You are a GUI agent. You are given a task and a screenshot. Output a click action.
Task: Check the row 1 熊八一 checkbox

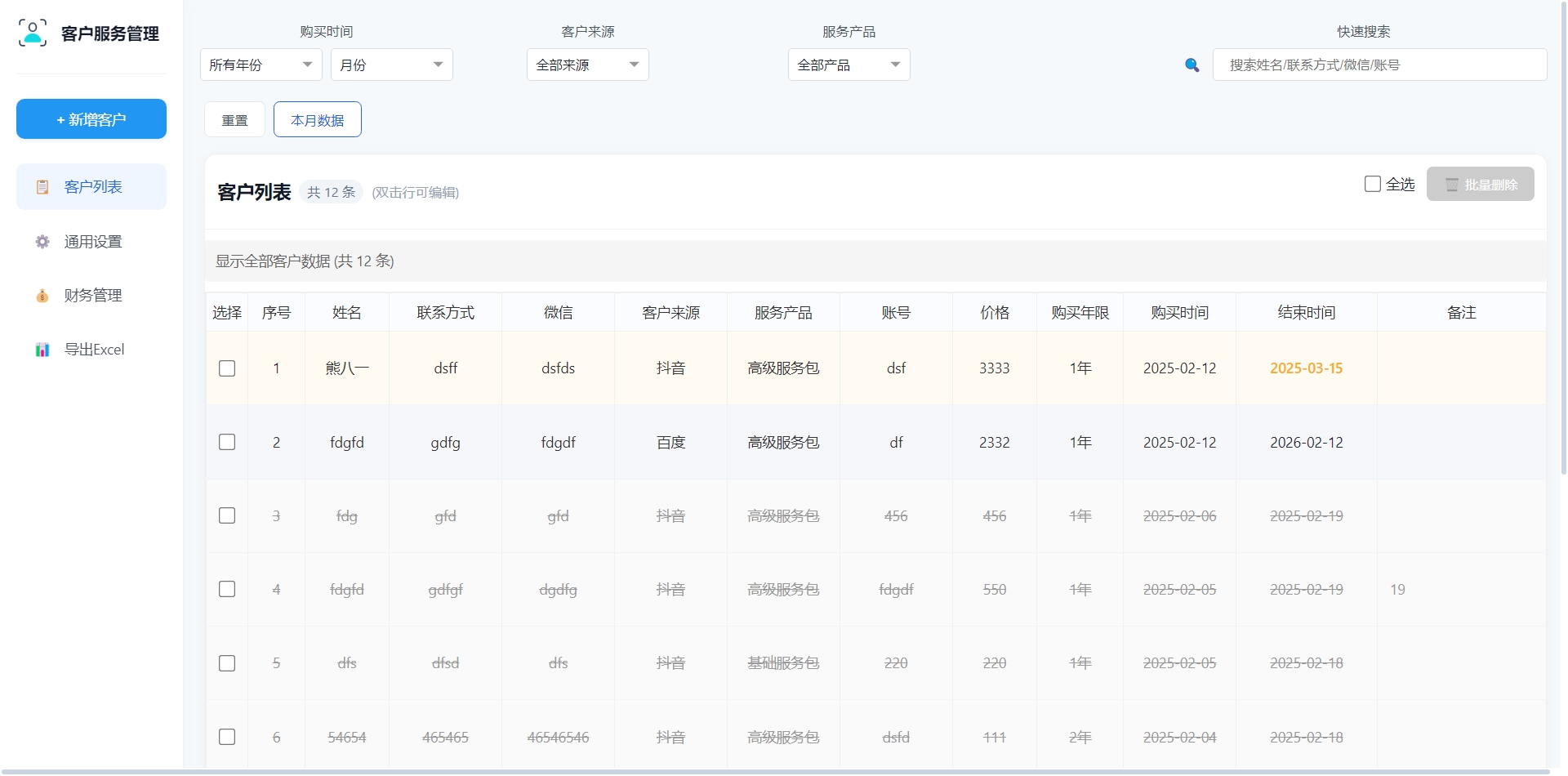227,368
